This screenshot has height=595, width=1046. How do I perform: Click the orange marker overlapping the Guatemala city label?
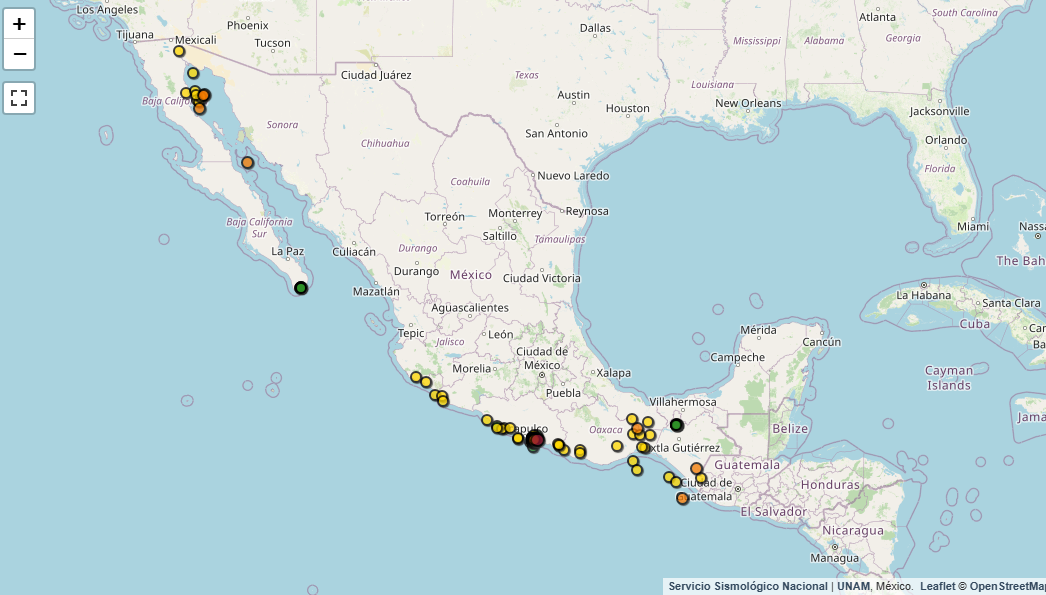pyautogui.click(x=682, y=498)
